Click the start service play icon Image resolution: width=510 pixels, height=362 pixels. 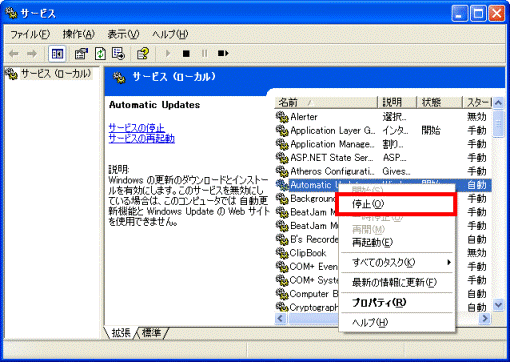tap(168, 53)
